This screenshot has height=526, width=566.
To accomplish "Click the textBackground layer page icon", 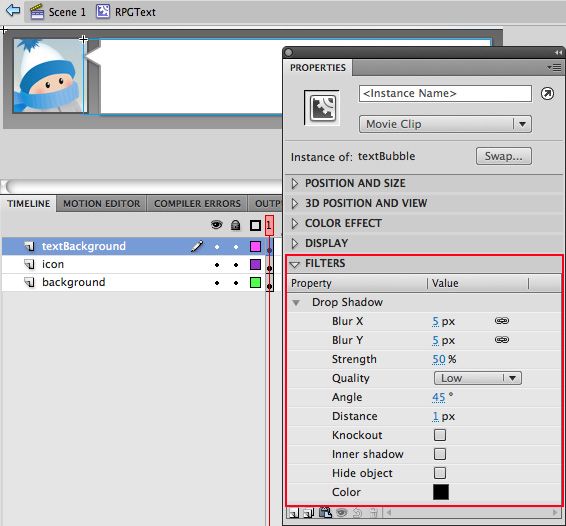I will 29,246.
